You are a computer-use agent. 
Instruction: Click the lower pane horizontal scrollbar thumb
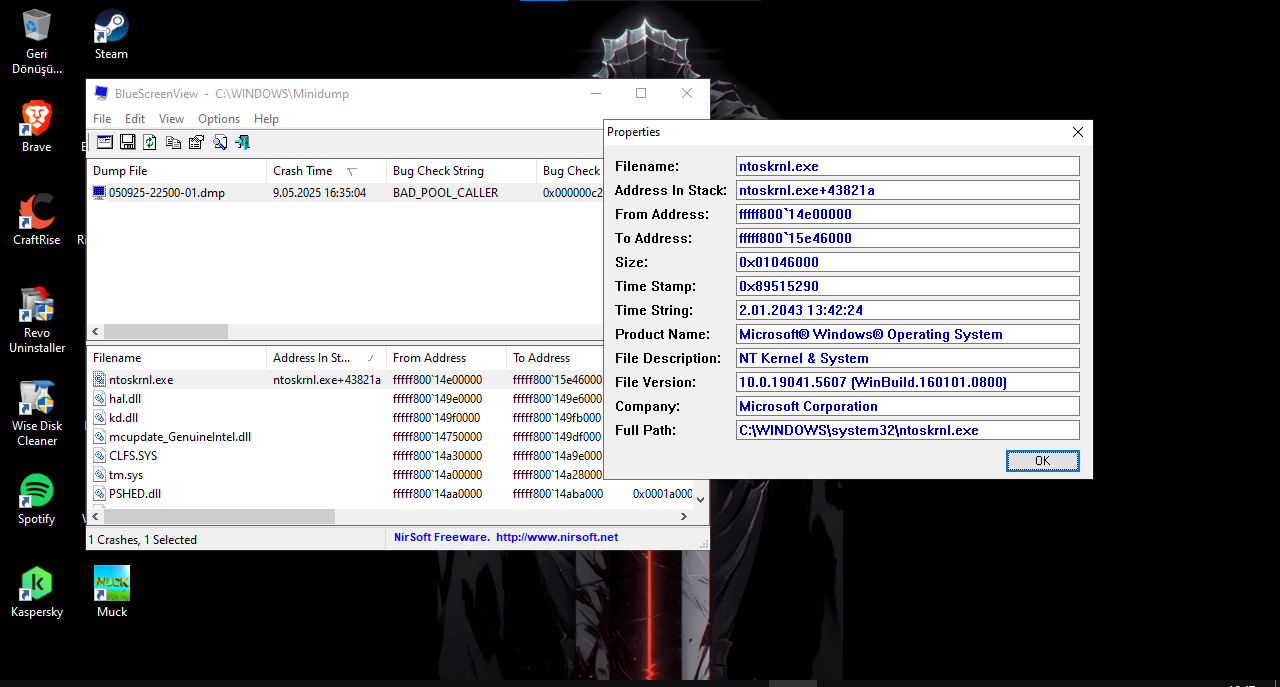tap(219, 517)
